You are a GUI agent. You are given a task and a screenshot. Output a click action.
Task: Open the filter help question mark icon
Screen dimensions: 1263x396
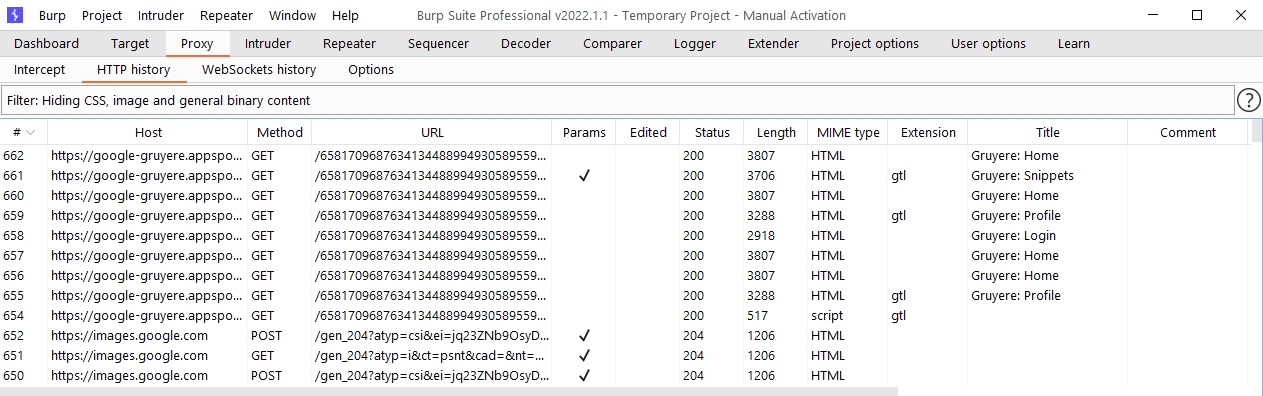click(x=1249, y=100)
